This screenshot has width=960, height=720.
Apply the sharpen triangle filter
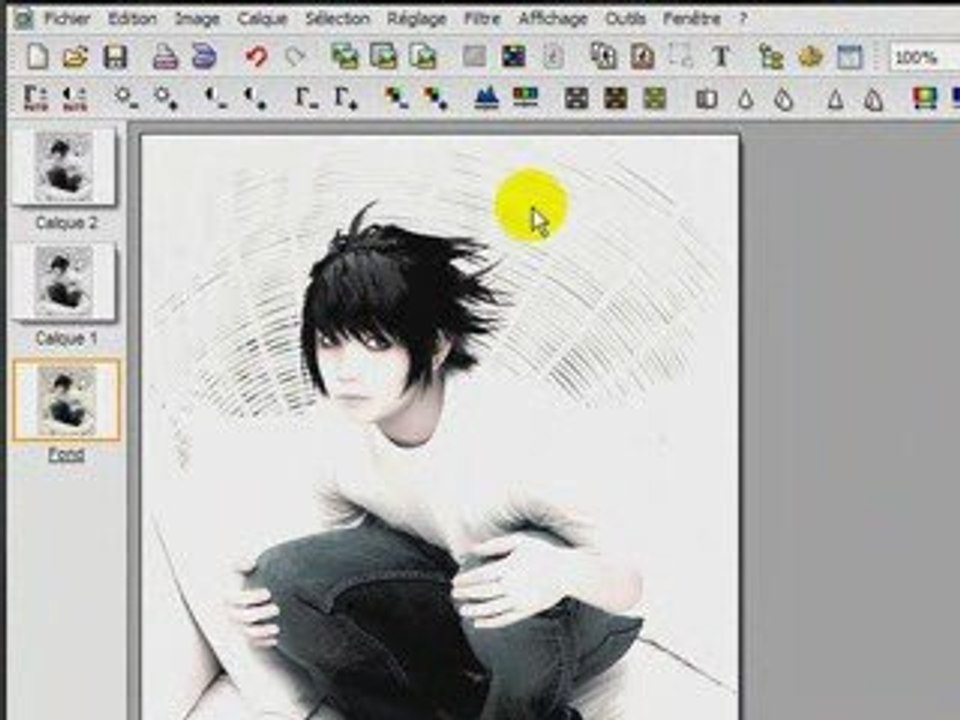pyautogui.click(x=836, y=98)
